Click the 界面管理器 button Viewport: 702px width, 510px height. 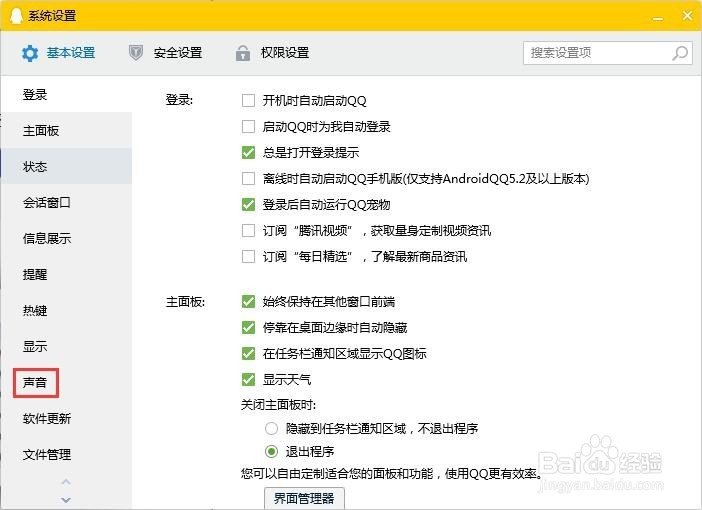click(304, 498)
